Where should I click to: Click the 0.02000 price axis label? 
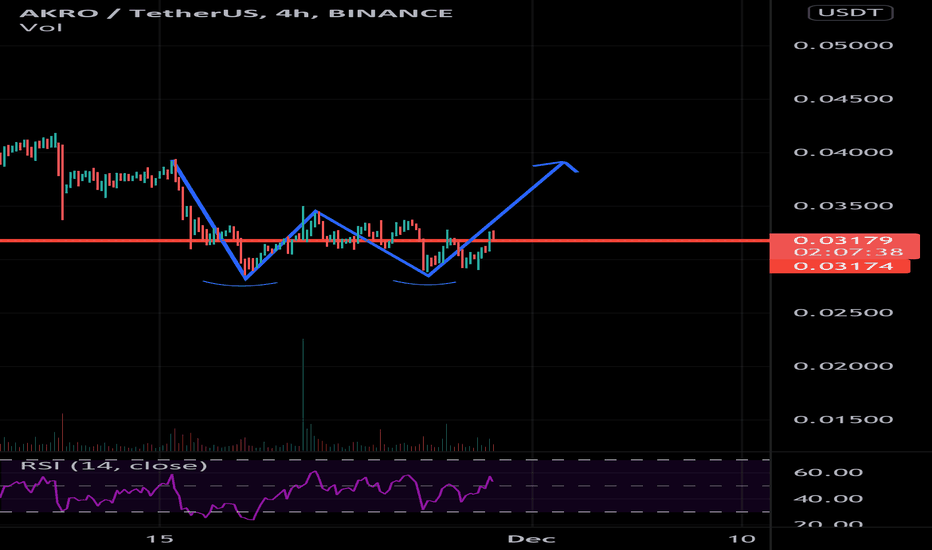point(843,366)
